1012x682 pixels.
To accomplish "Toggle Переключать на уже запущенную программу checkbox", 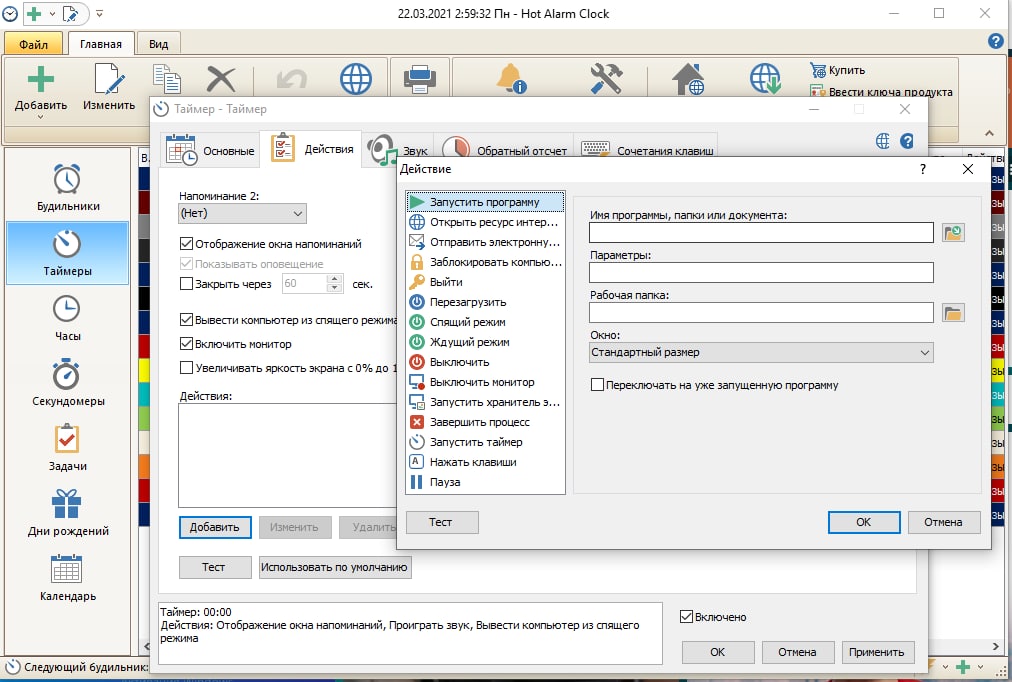I will click(597, 385).
